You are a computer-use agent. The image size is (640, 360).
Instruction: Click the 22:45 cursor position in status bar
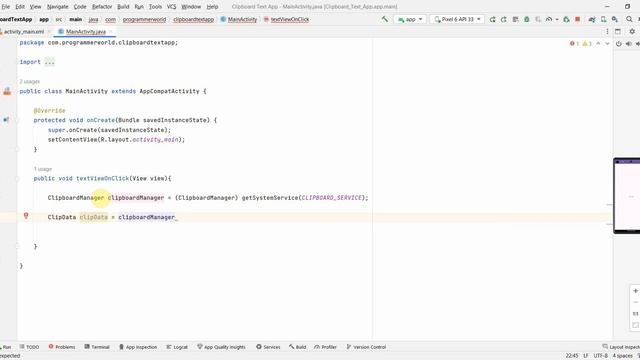pyautogui.click(x=572, y=356)
